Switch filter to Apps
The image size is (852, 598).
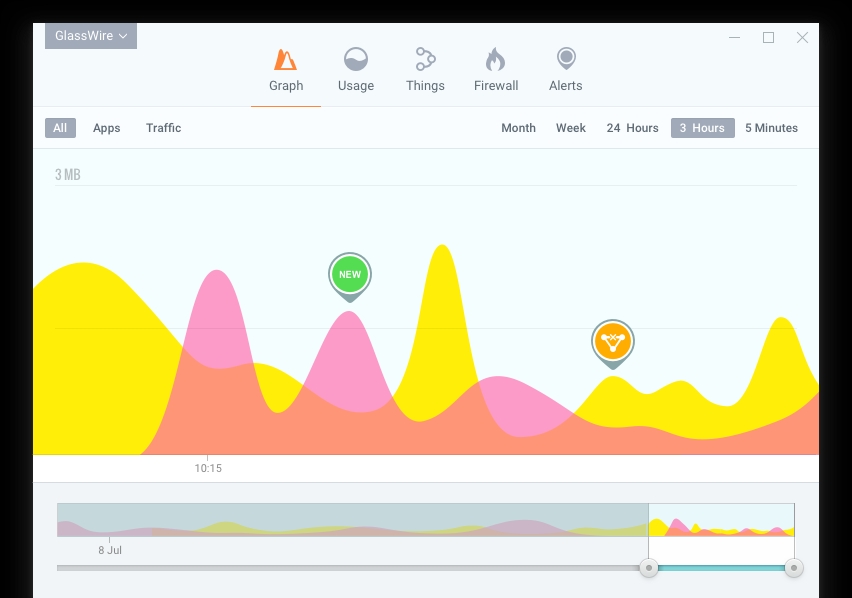[x=107, y=128]
